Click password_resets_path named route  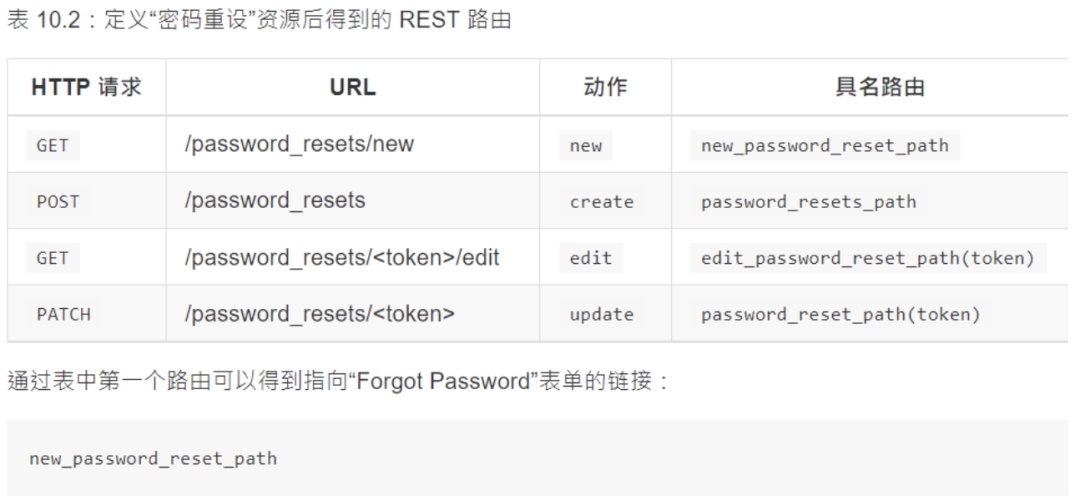[x=809, y=202]
